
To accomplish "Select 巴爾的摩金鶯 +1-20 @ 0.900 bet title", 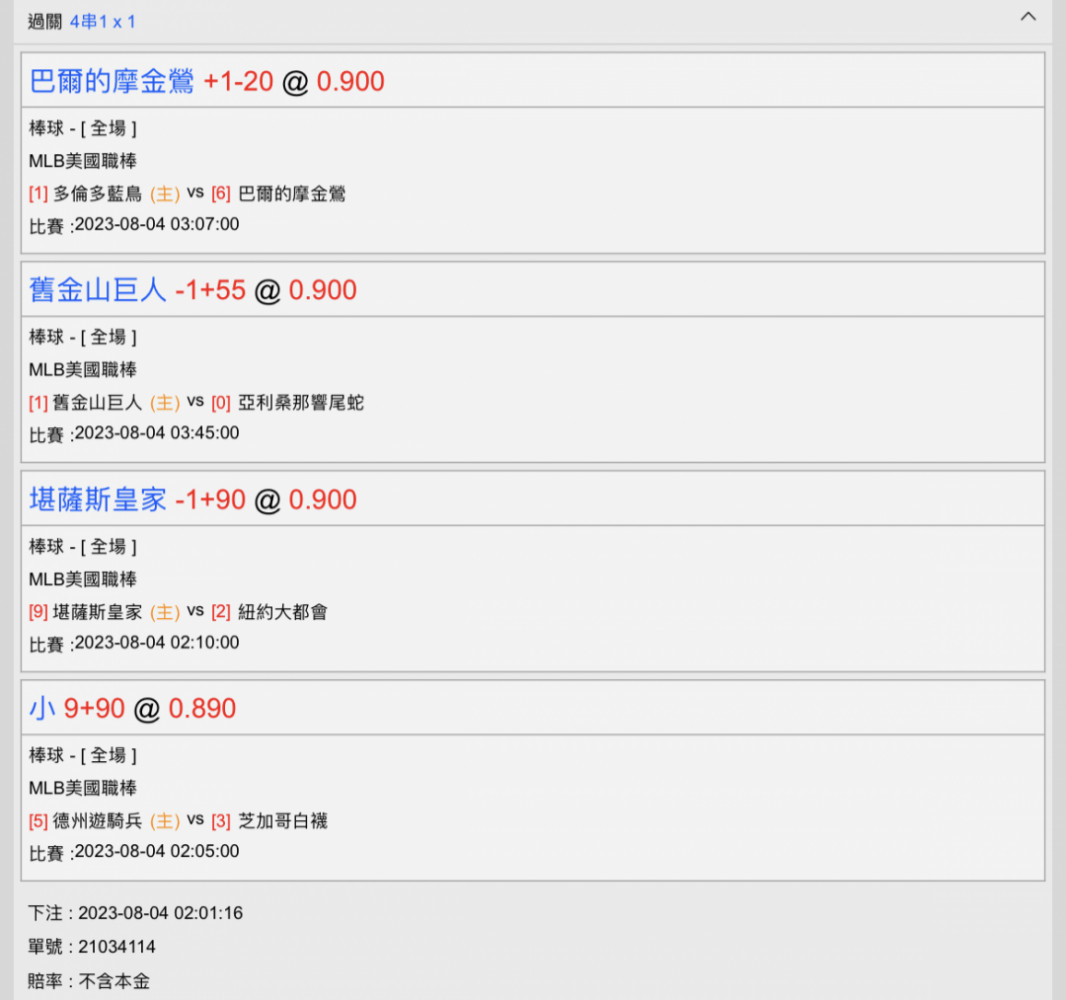I will 207,81.
